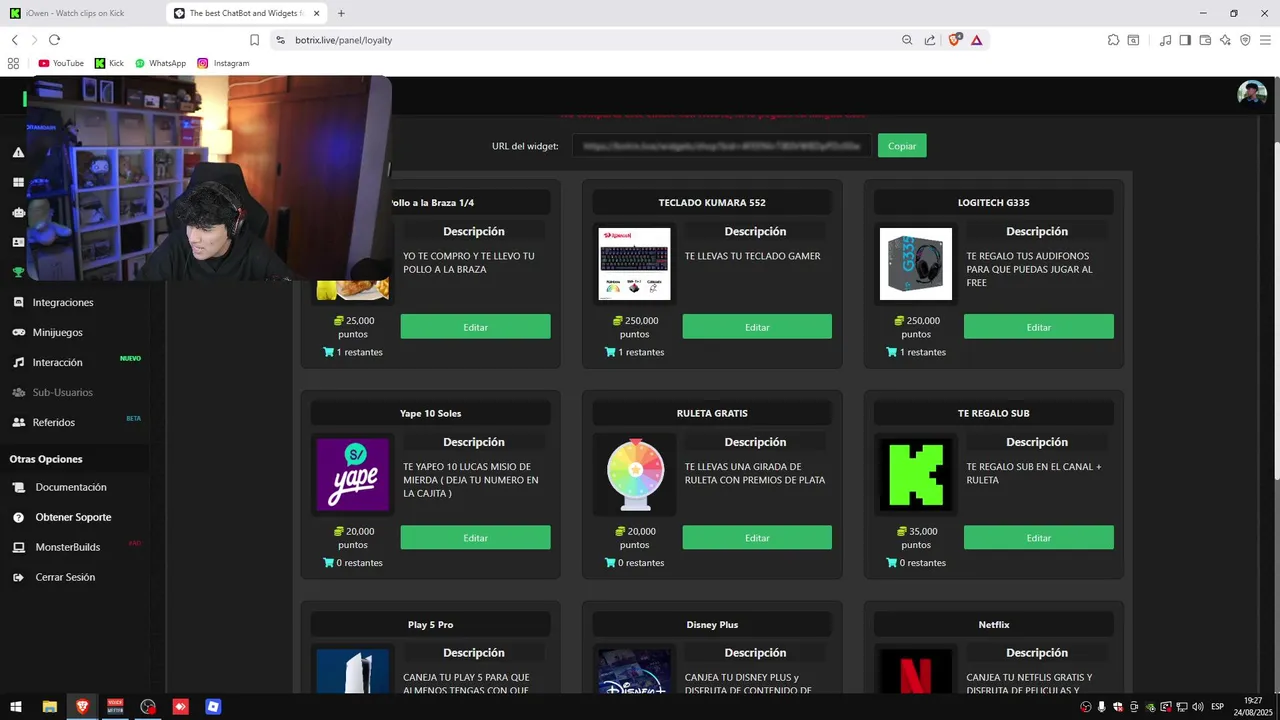Viewport: 1280px width, 720px height.
Task: Switch to the iOwen Kick clips tab
Action: click(x=82, y=13)
